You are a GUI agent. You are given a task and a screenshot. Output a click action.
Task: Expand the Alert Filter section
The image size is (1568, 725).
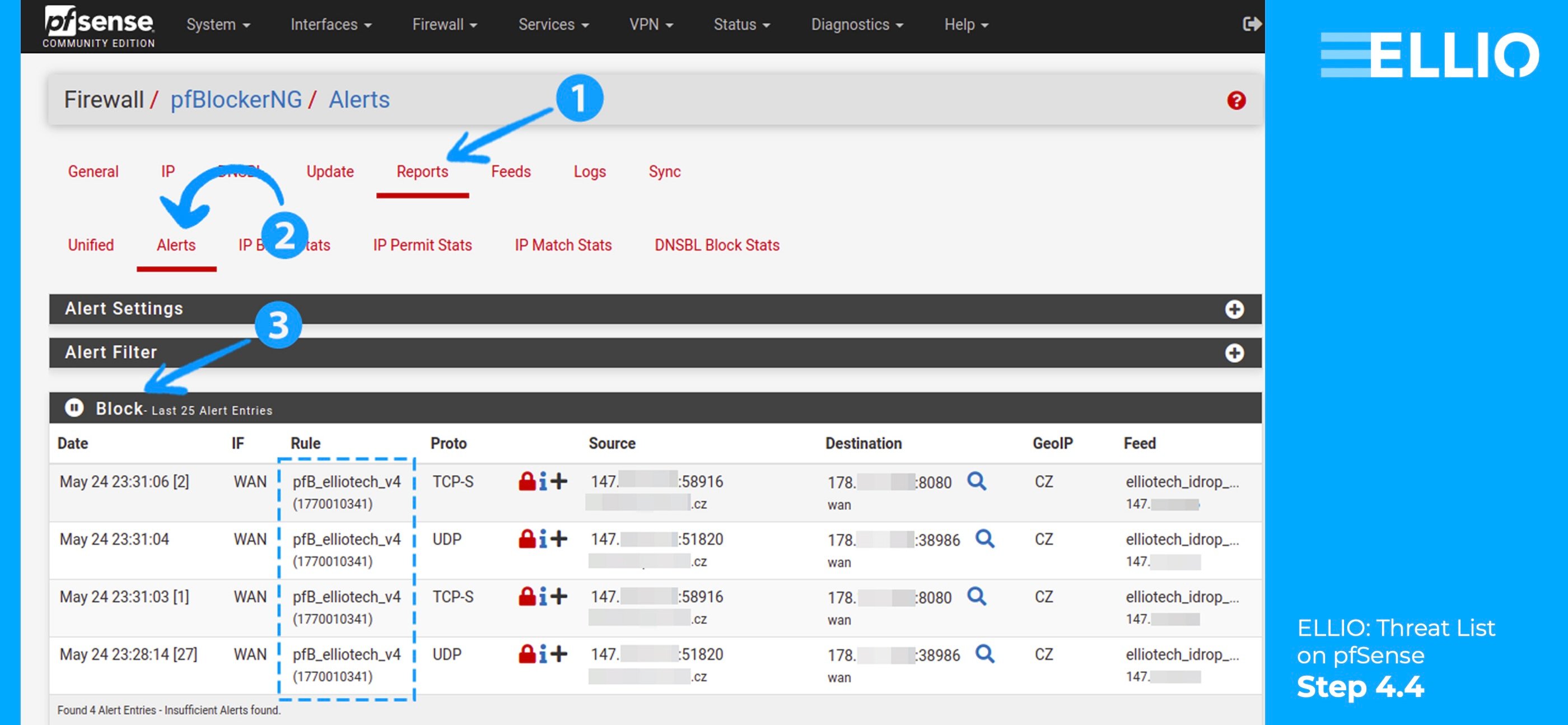(x=1234, y=352)
